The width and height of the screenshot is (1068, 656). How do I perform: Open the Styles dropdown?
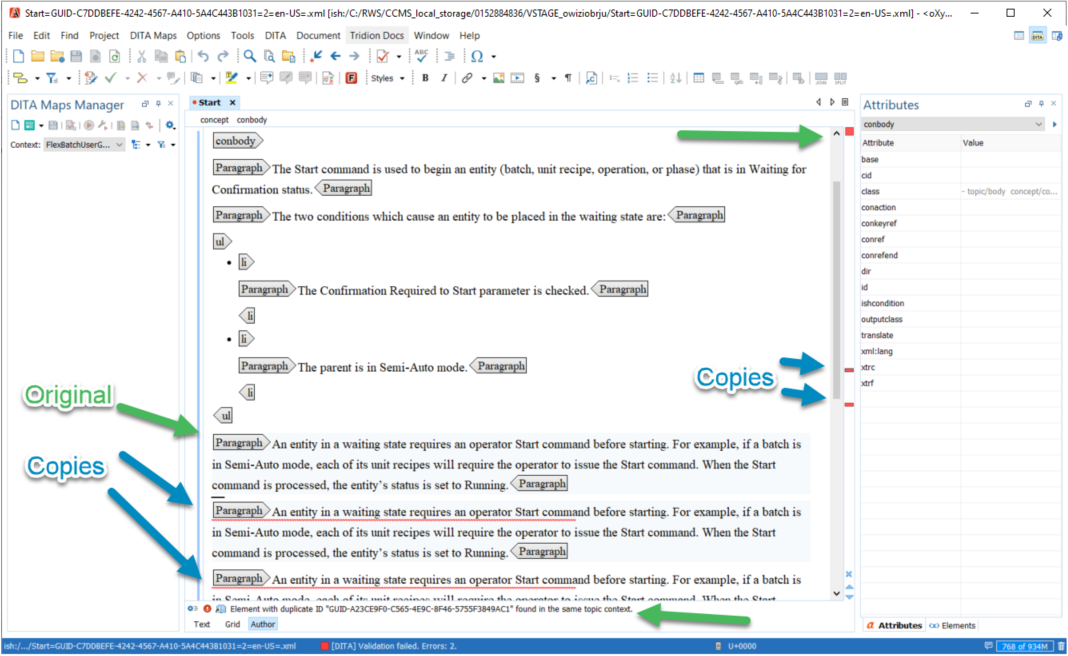tap(387, 78)
